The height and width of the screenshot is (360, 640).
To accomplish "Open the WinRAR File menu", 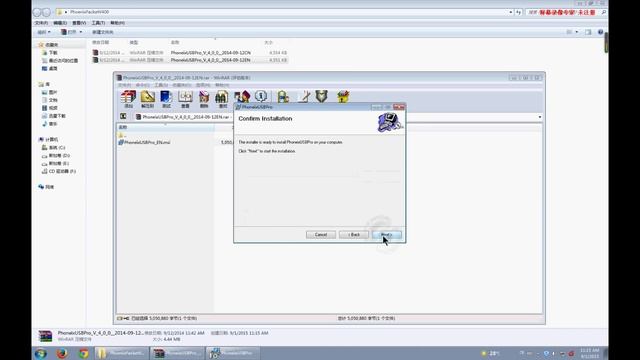I will 124,85.
